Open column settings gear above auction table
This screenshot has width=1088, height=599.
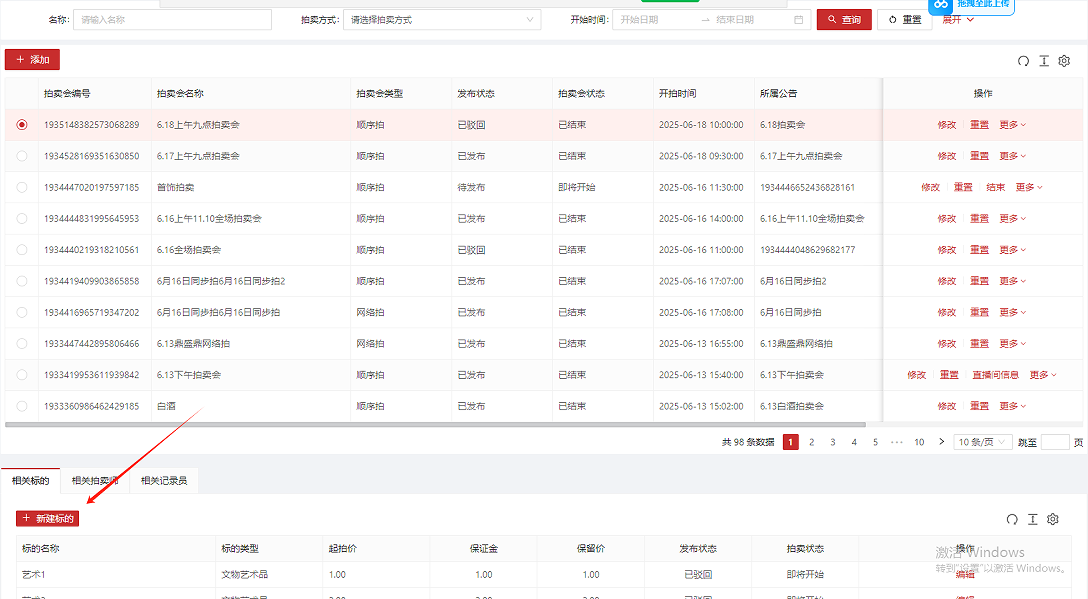pos(1064,61)
